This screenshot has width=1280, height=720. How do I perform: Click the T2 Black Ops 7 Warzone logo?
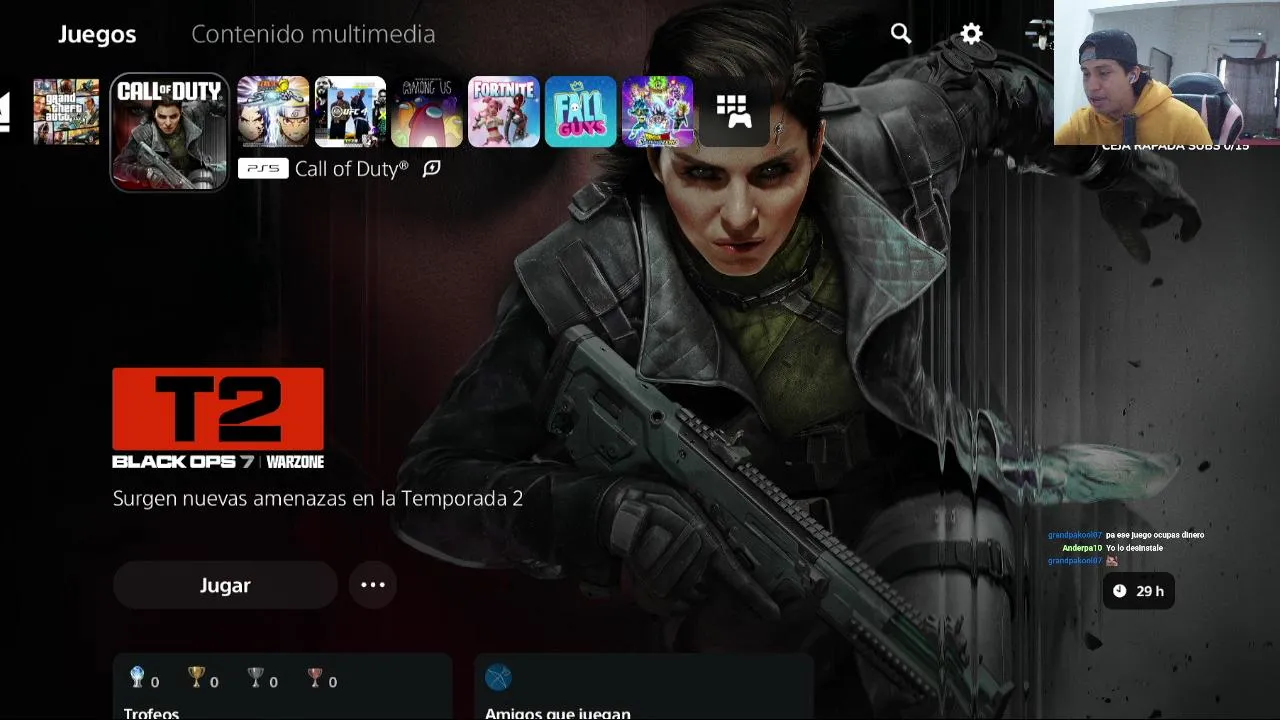point(218,418)
